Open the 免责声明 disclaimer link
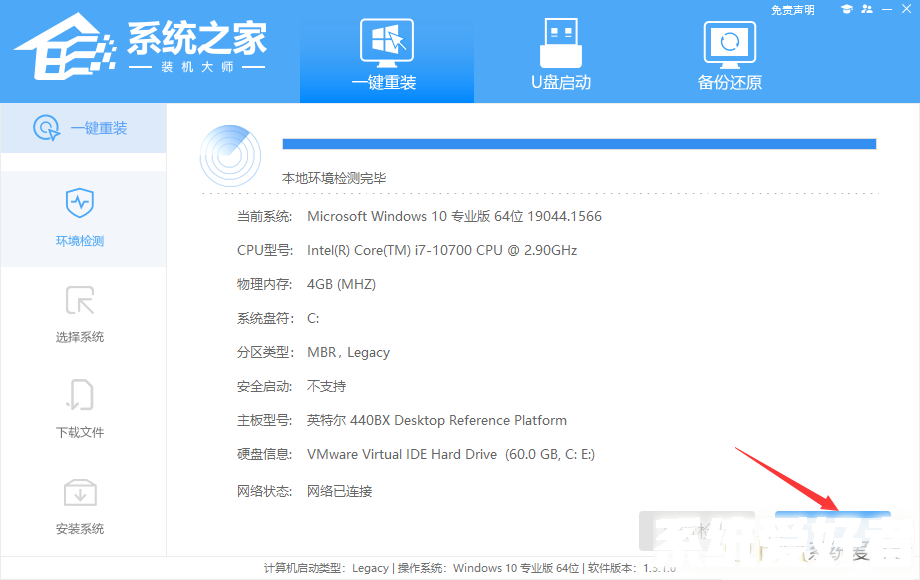The height and width of the screenshot is (580, 920). point(792,10)
